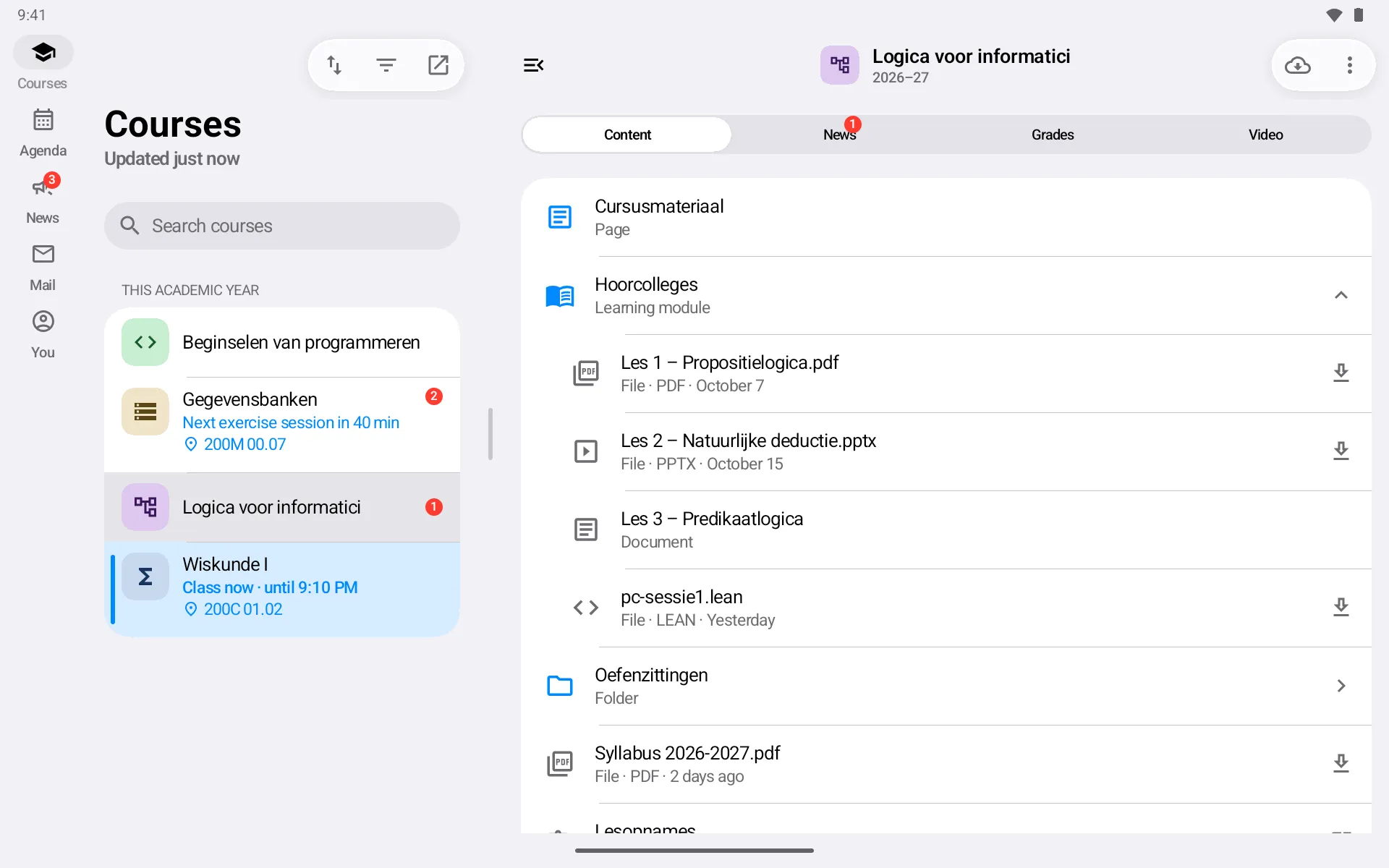Open the Courses navigation tab
This screenshot has height=868, width=1389.
[43, 63]
